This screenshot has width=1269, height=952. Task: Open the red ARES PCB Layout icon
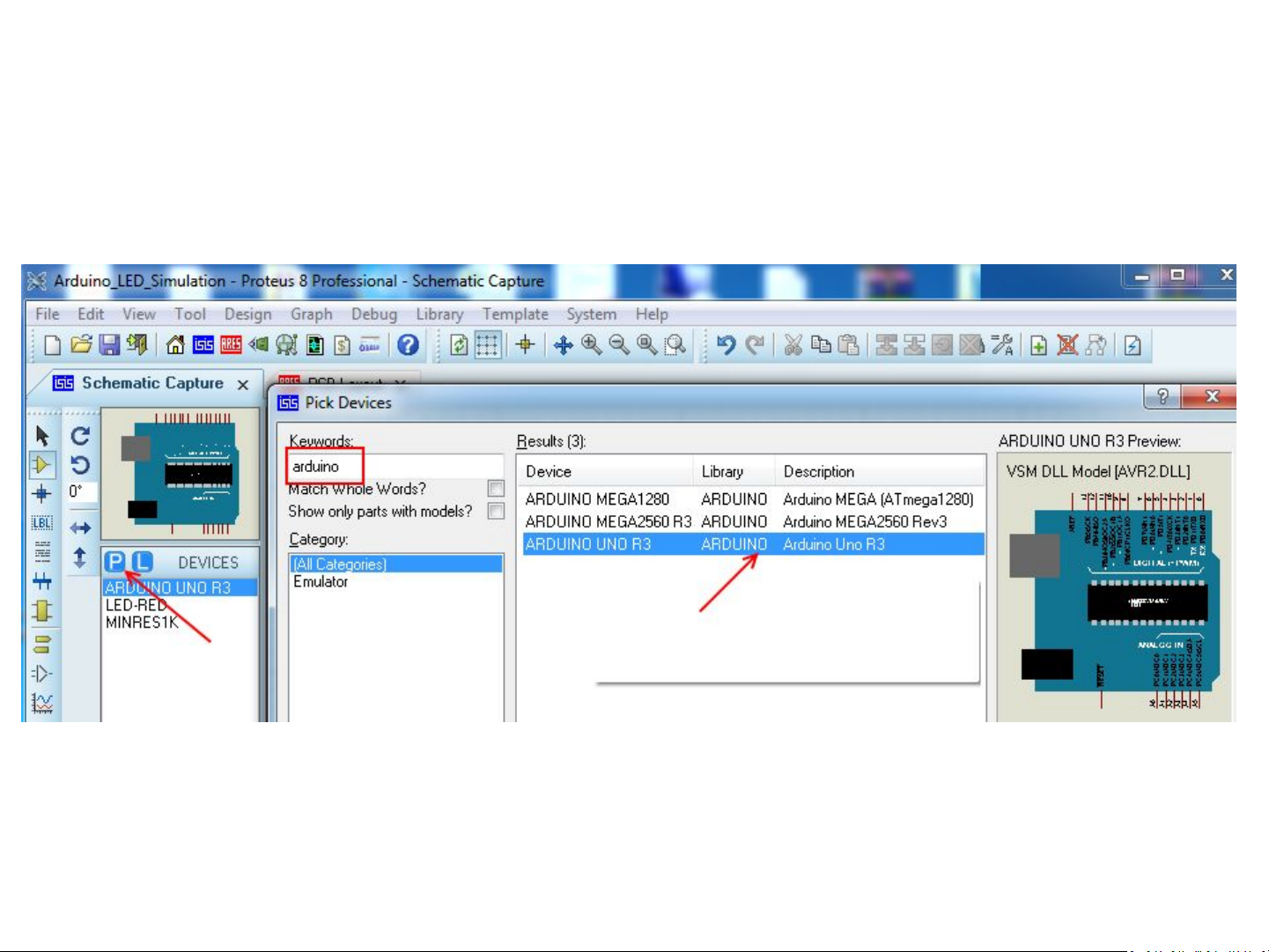[x=231, y=345]
